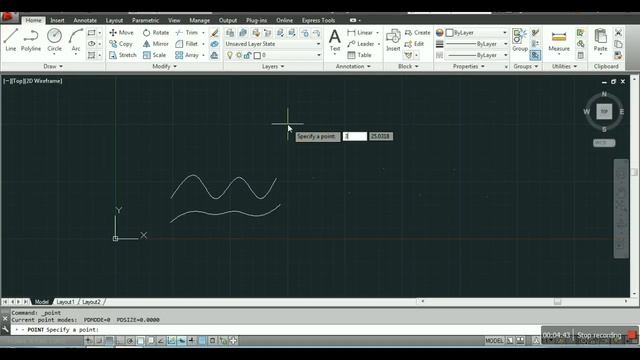Start the Array command
The image size is (640, 360).
[x=187, y=55]
